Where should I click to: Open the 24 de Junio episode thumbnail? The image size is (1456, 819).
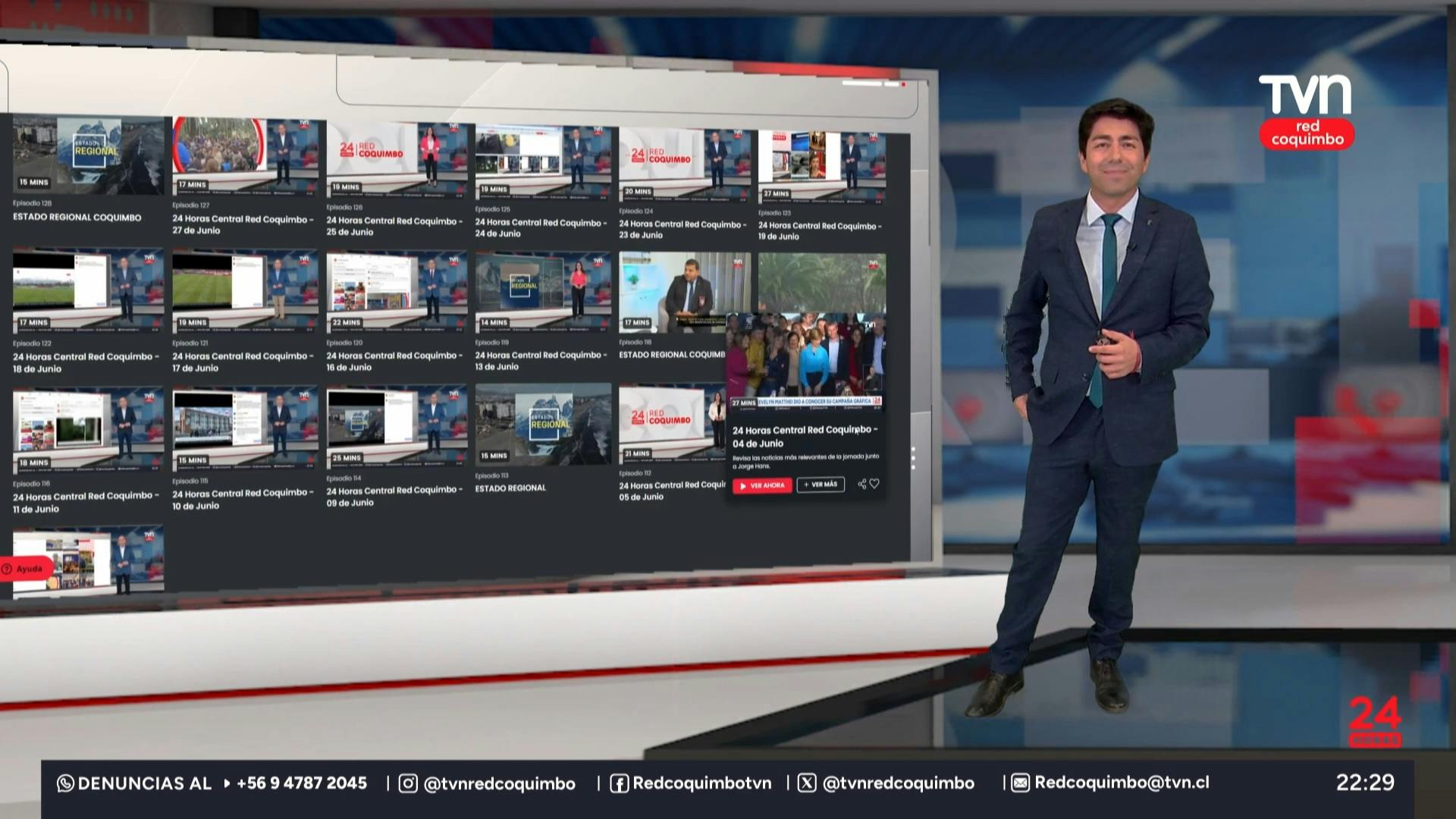543,162
